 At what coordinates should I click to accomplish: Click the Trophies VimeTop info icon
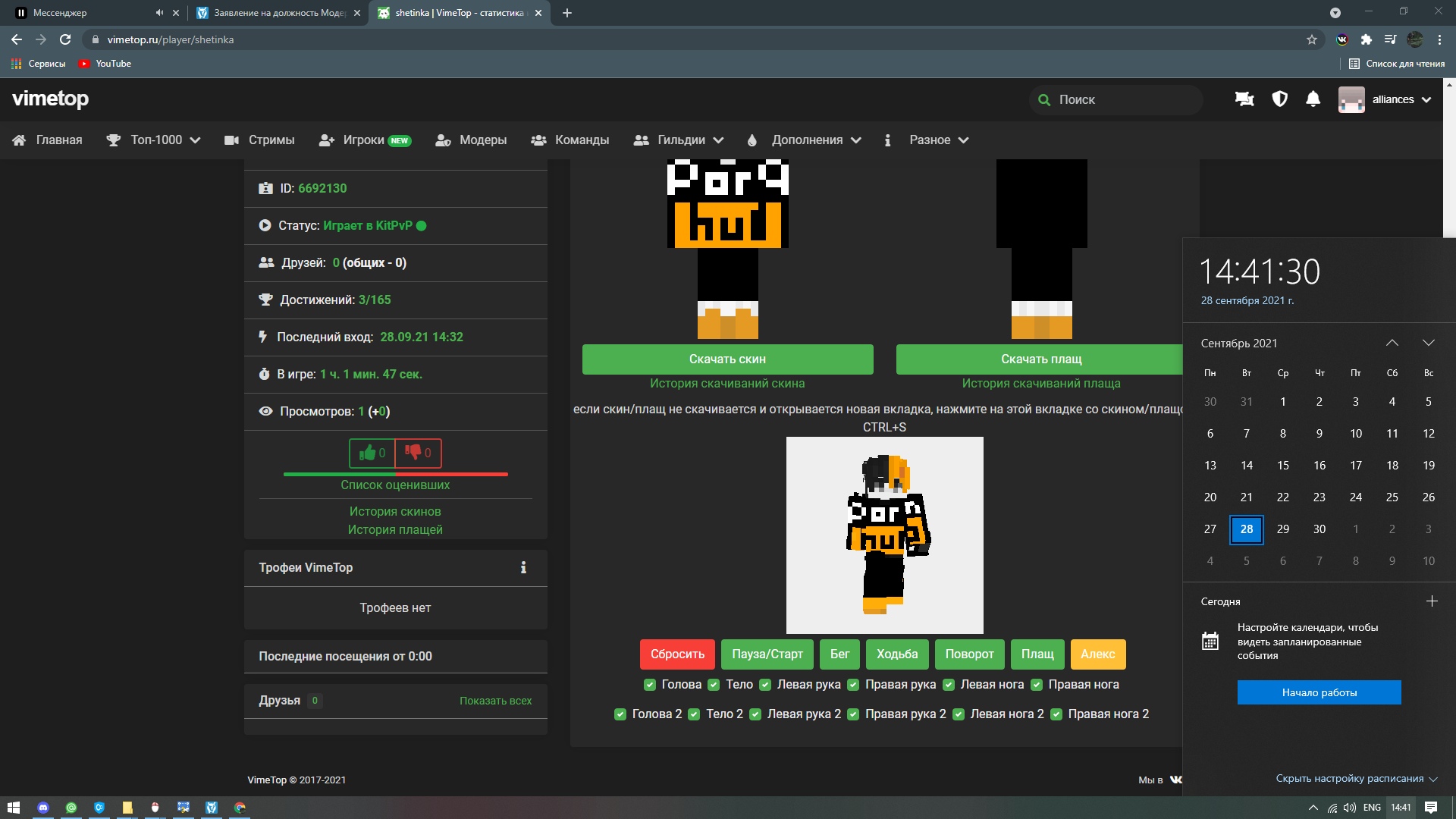click(523, 567)
